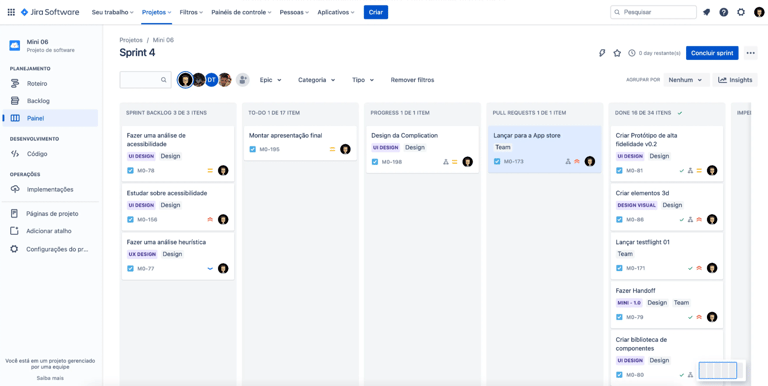This screenshot has height=386, width=768.
Task: Open the more options ellipsis button
Action: pos(750,53)
